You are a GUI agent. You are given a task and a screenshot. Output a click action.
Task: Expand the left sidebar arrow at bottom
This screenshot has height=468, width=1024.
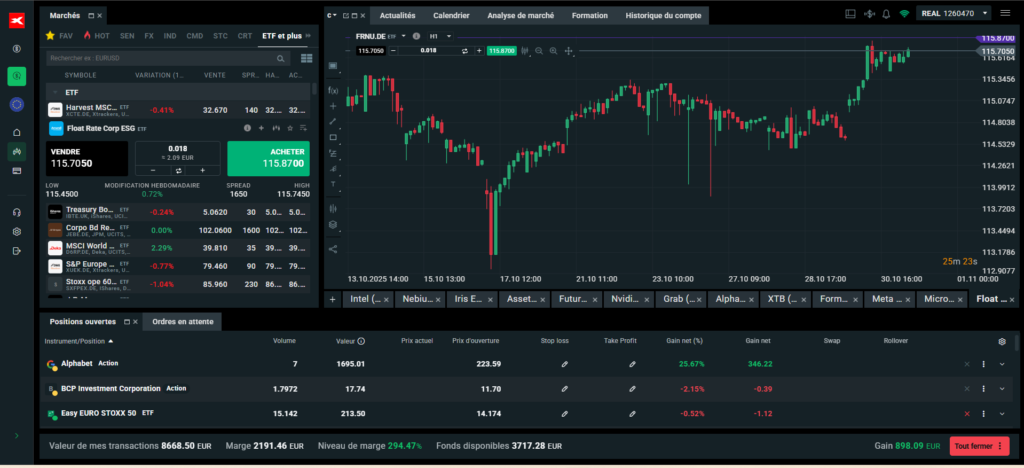click(17, 435)
